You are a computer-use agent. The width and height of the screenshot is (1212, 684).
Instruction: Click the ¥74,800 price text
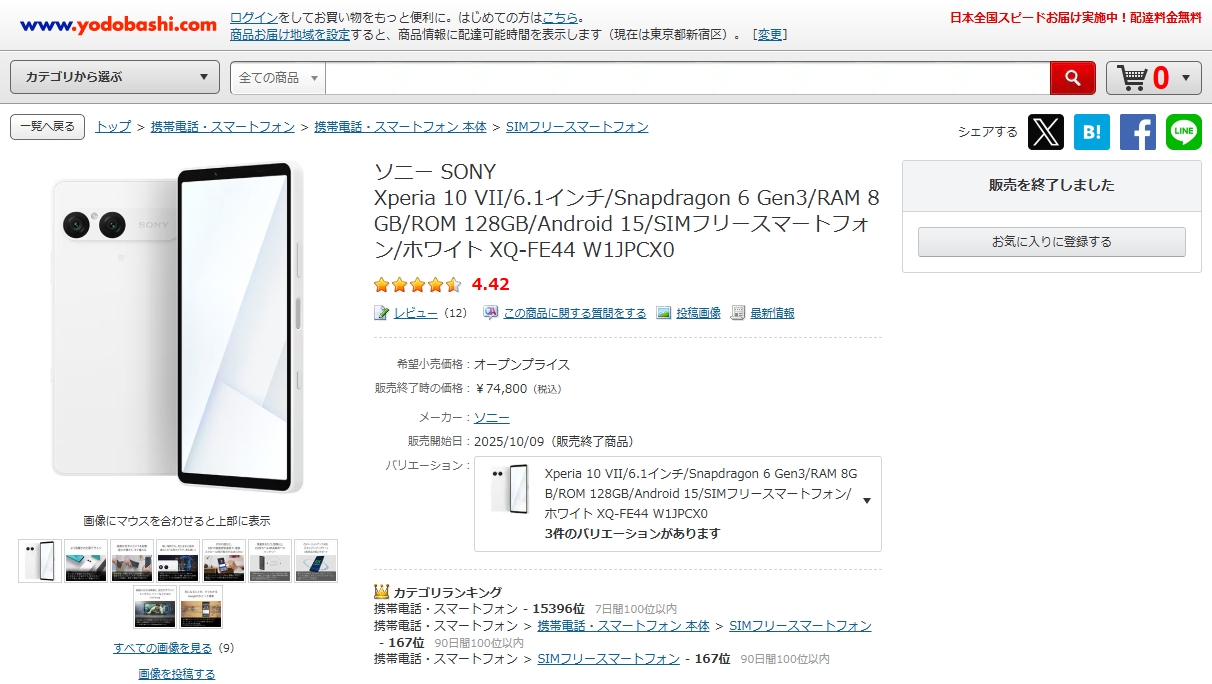coord(502,389)
